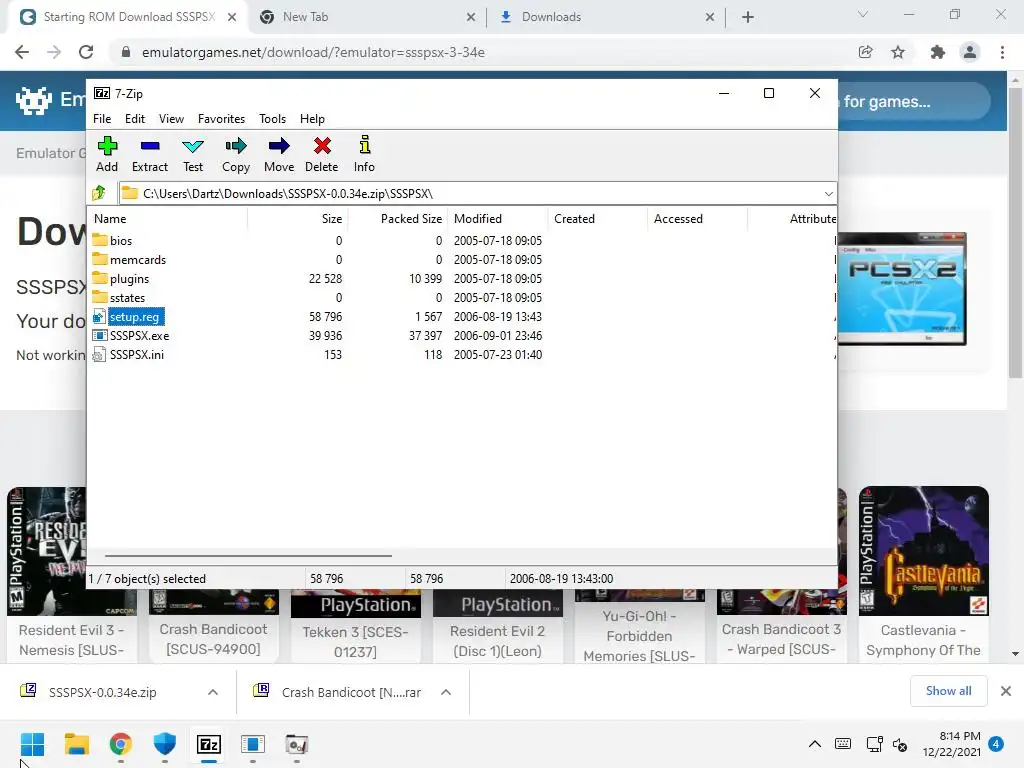Image resolution: width=1024 pixels, height=768 pixels.
Task: Click Show all downloads
Action: point(948,691)
